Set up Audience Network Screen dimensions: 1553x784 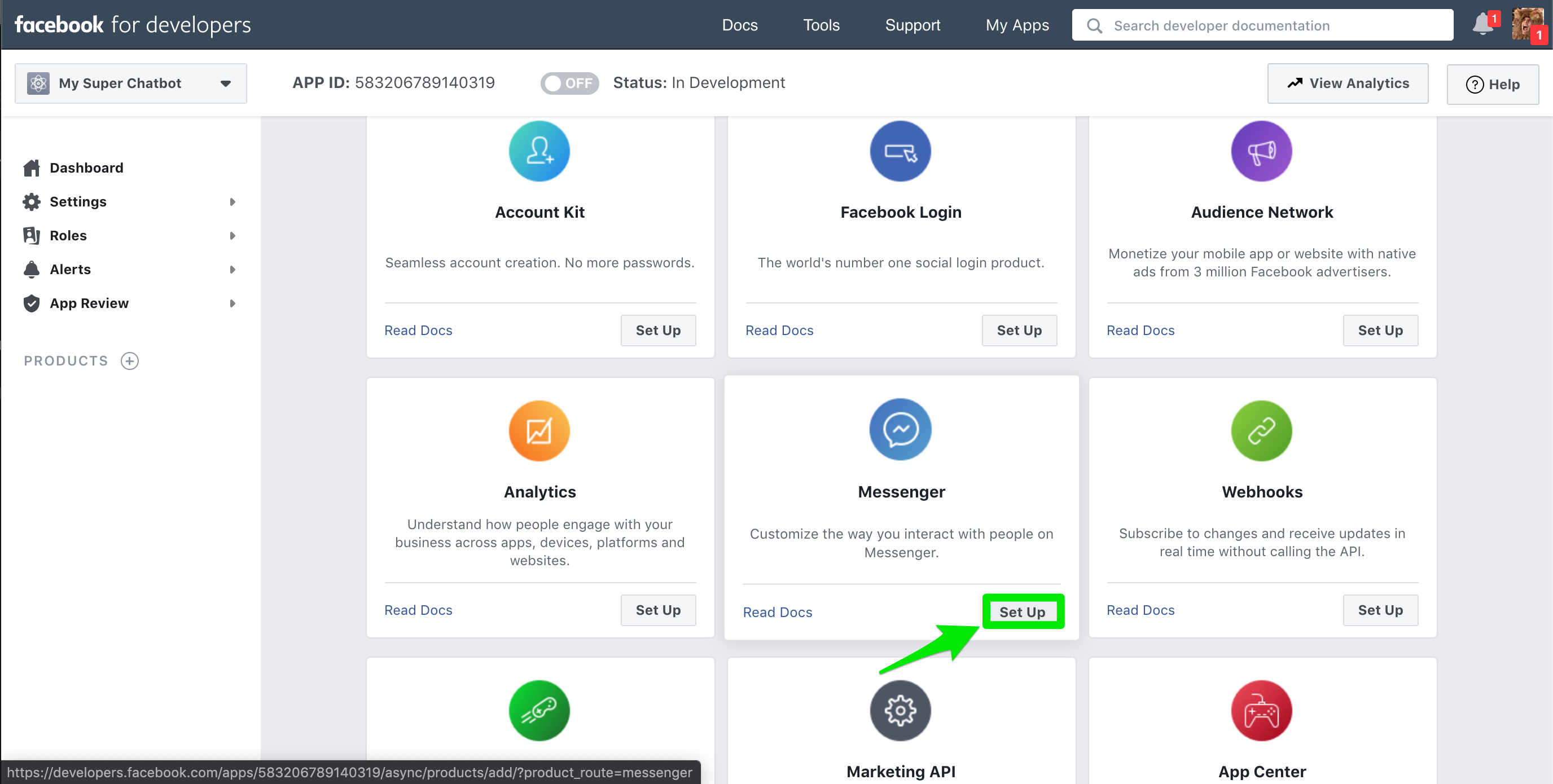point(1380,329)
